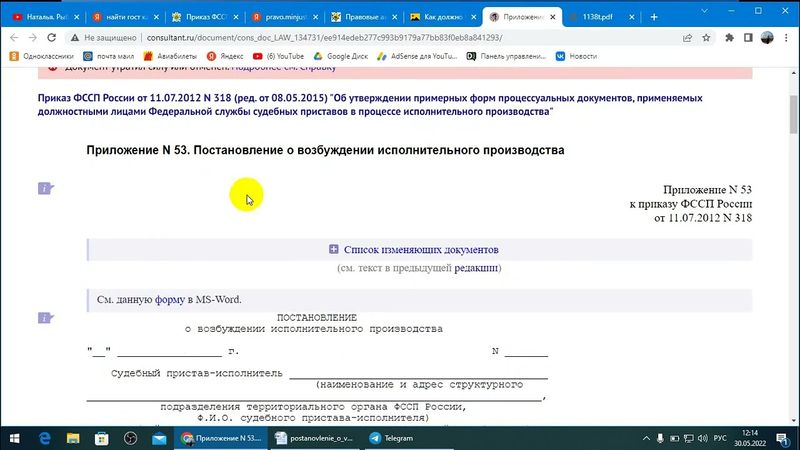Screen dimensions: 800x450
Task: Open the Новости VK bookmark
Action: [x=577, y=56]
